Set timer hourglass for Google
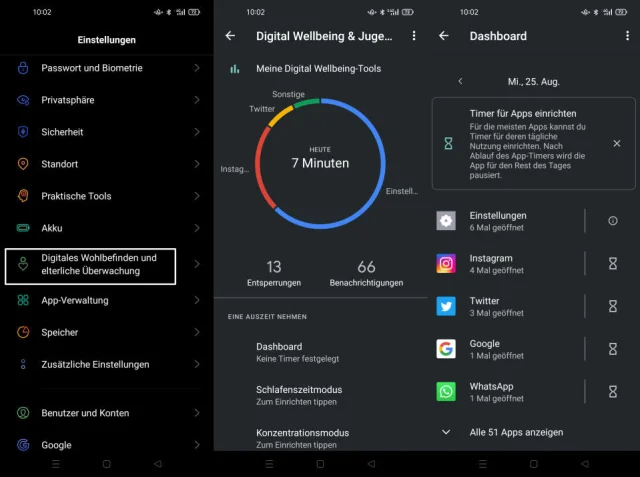 pos(613,349)
